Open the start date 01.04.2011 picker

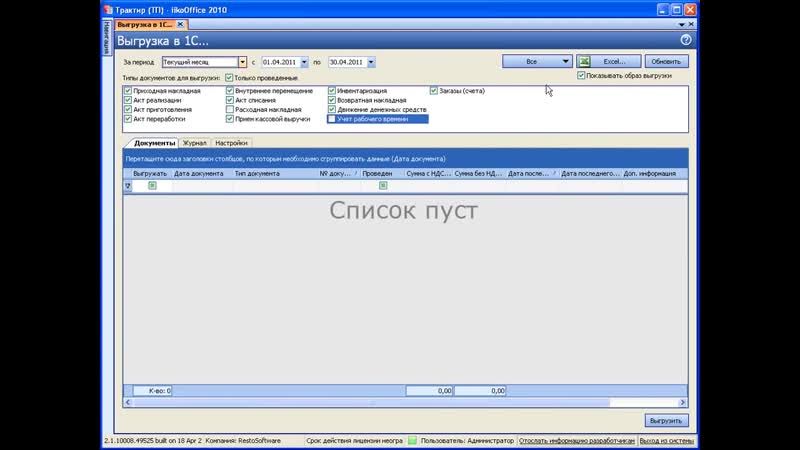304,62
